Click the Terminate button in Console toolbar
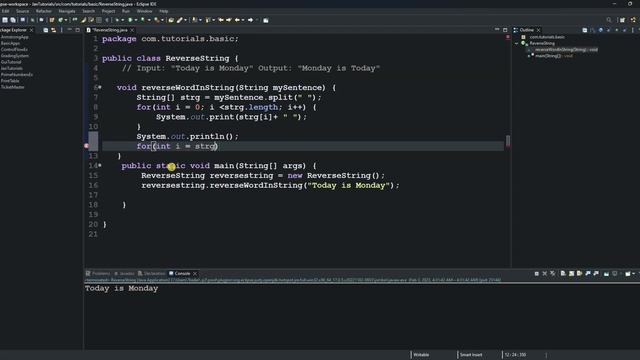Screen dimensions: 640x360 click(537, 273)
